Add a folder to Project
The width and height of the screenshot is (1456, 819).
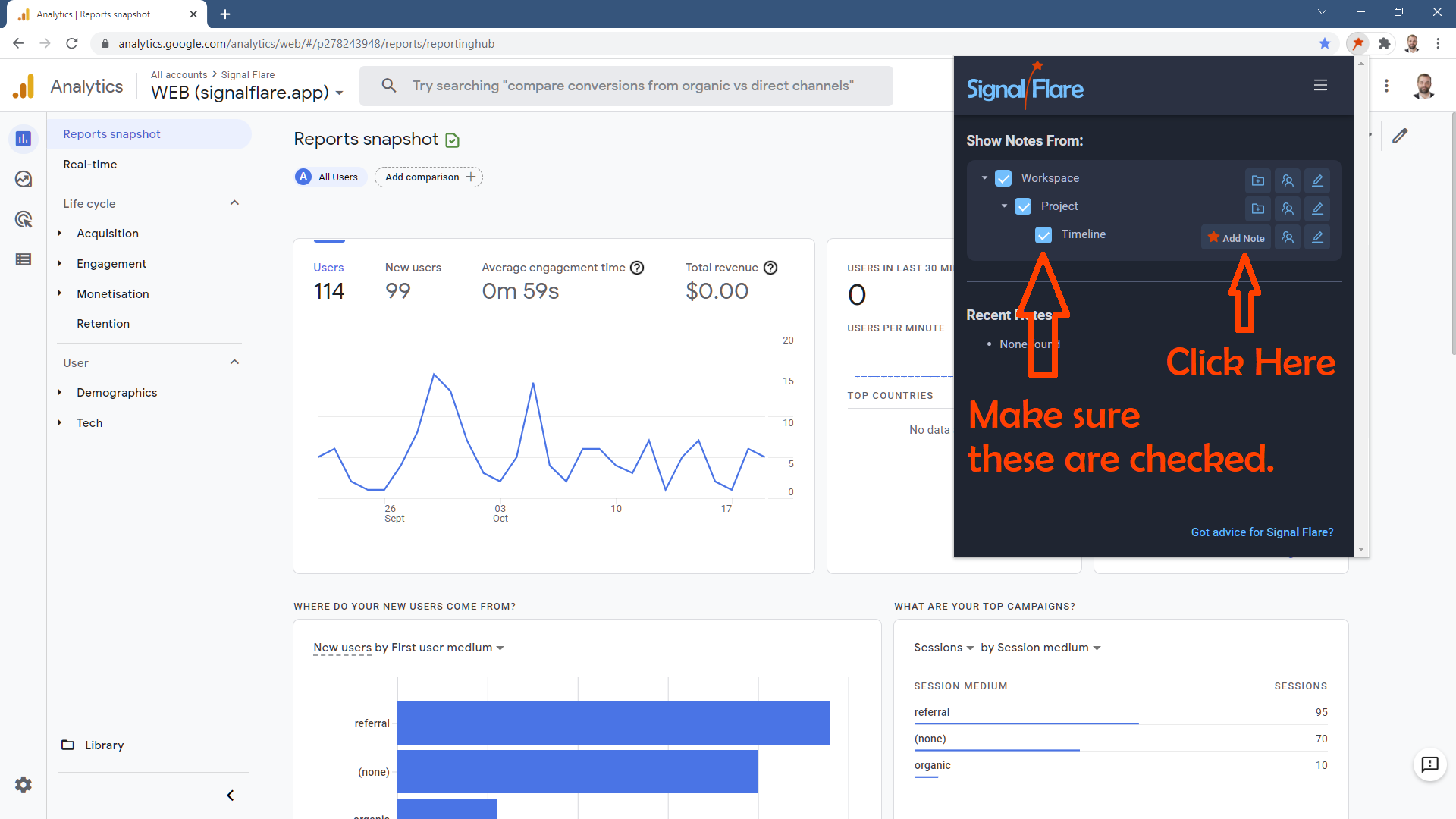[x=1258, y=209]
